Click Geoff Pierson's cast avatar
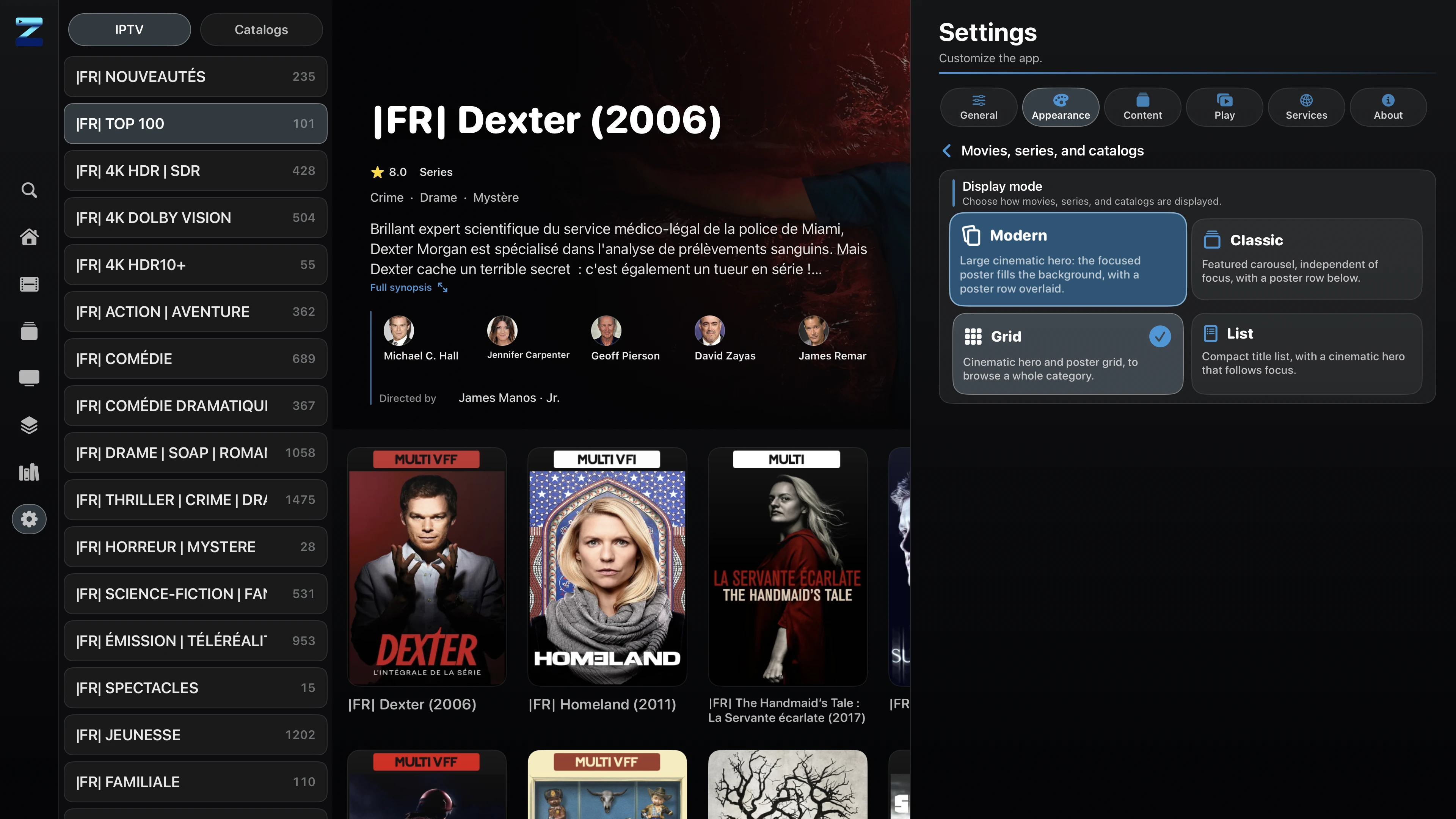This screenshot has width=1456, height=819. pos(606,330)
